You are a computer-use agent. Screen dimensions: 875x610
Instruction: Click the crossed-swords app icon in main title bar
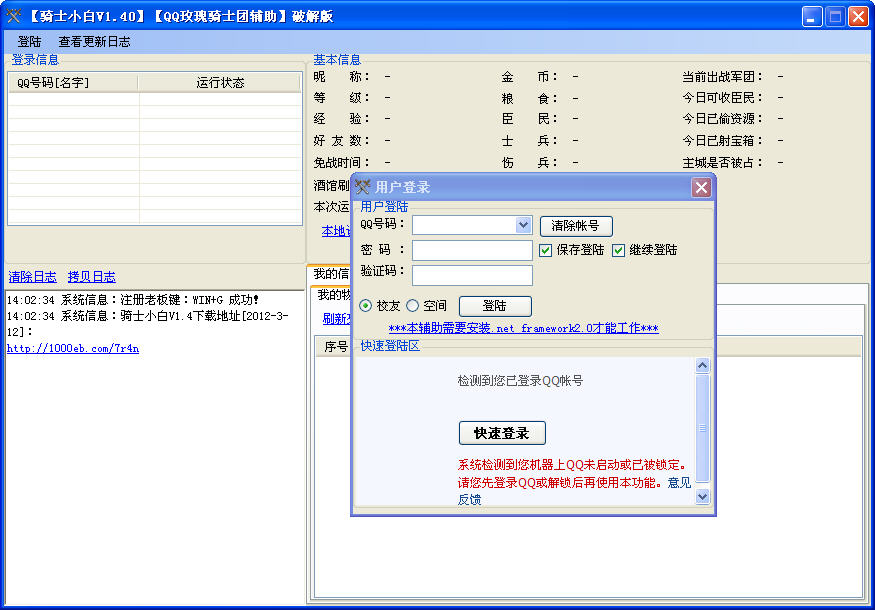pyautogui.click(x=13, y=16)
